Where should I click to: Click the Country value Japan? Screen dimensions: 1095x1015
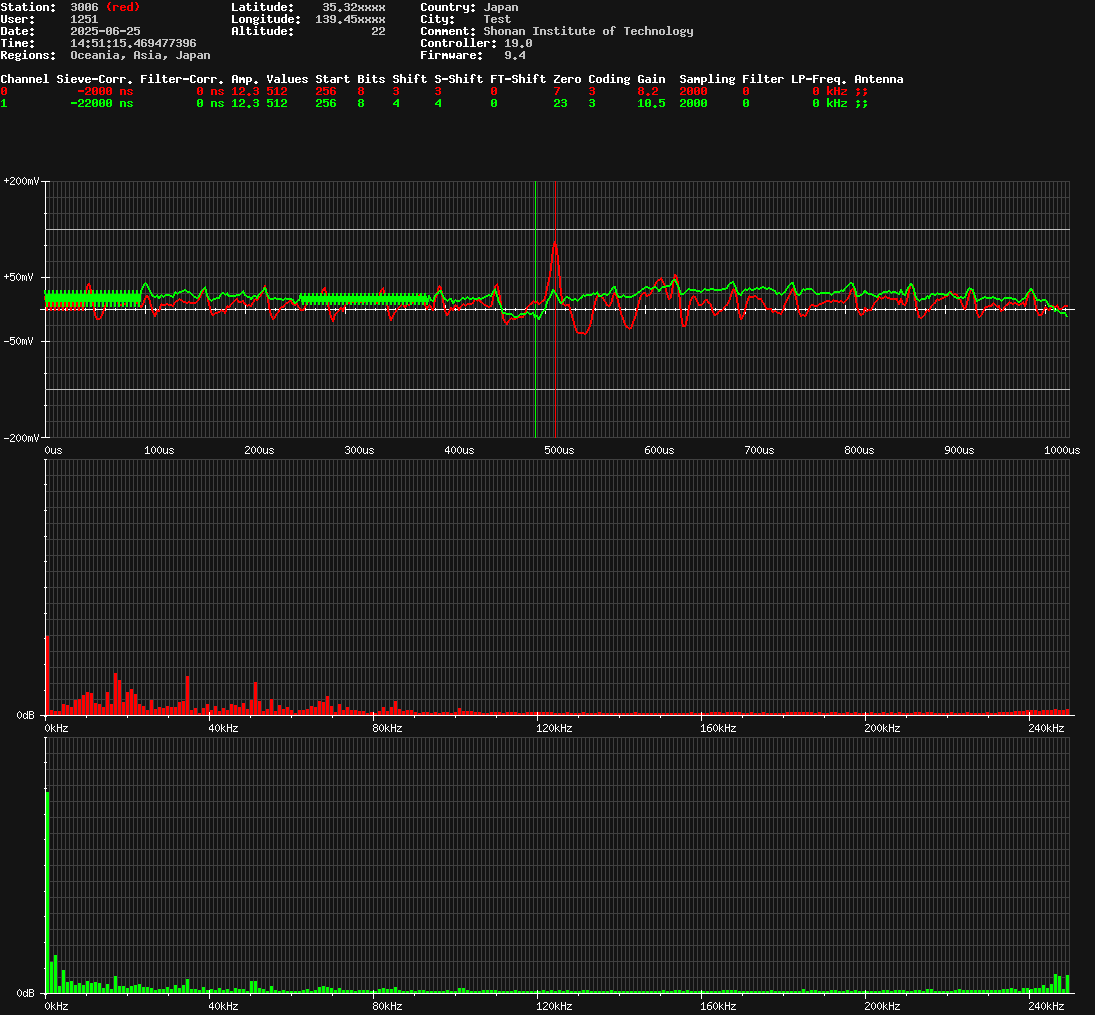tap(501, 7)
